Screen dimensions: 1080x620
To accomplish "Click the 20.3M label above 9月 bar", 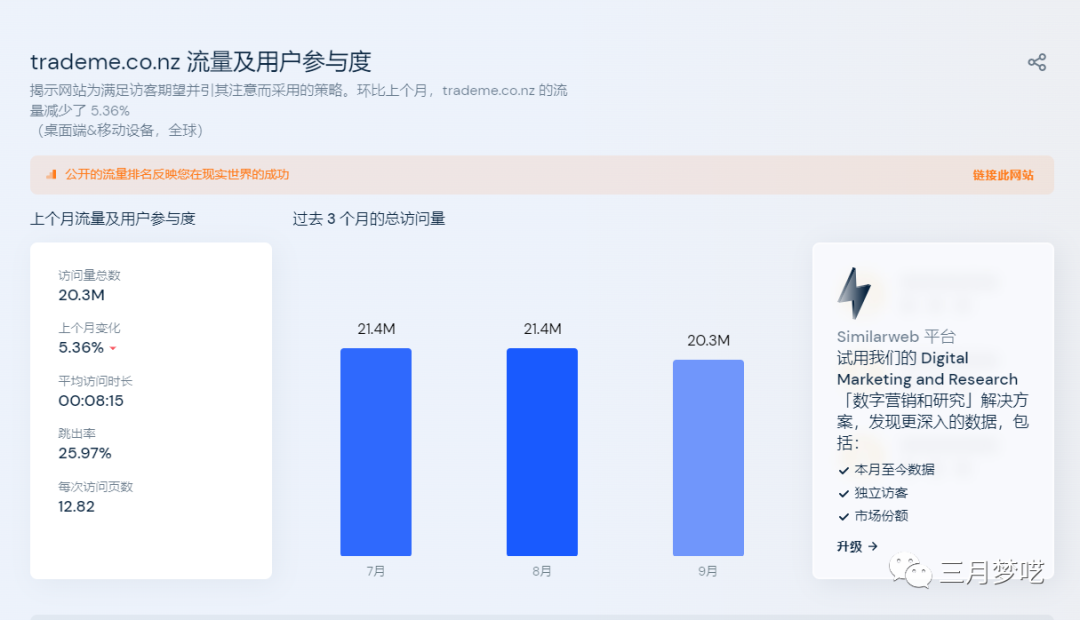I will [708, 340].
